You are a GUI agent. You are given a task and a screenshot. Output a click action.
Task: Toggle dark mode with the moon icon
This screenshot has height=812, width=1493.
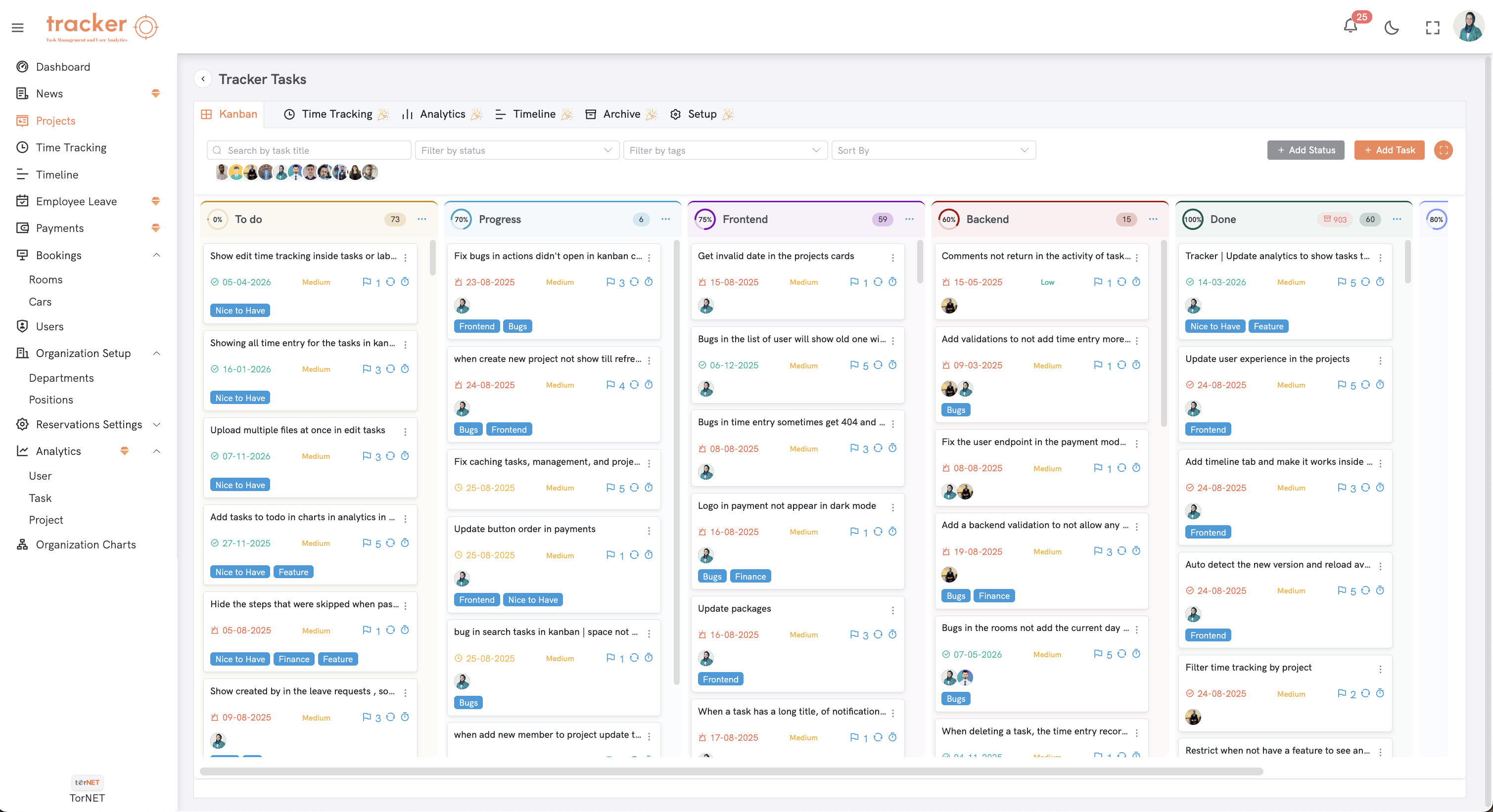(1392, 27)
